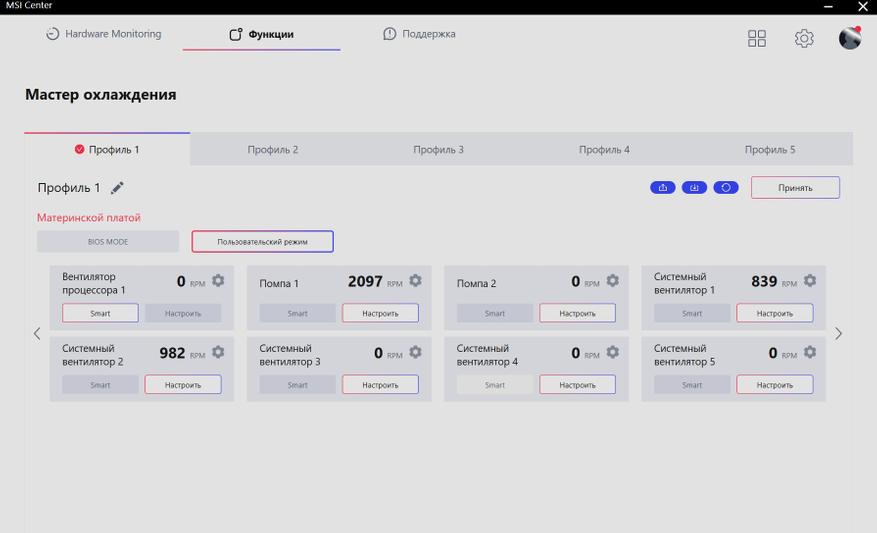Click the blue reset profile icon
The height and width of the screenshot is (533, 877).
pos(726,187)
